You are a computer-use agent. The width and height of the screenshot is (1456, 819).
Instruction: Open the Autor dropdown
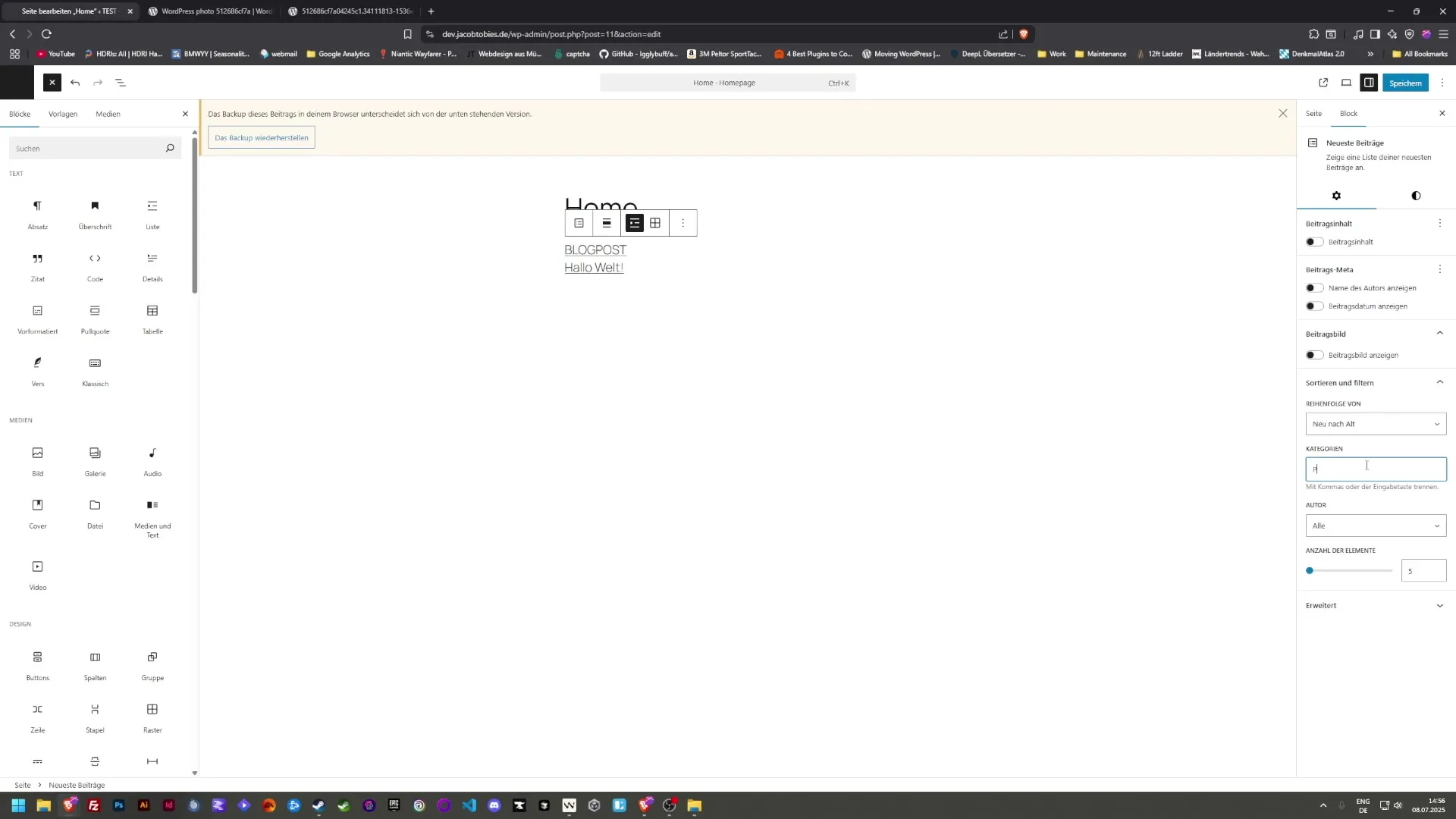[x=1375, y=526]
